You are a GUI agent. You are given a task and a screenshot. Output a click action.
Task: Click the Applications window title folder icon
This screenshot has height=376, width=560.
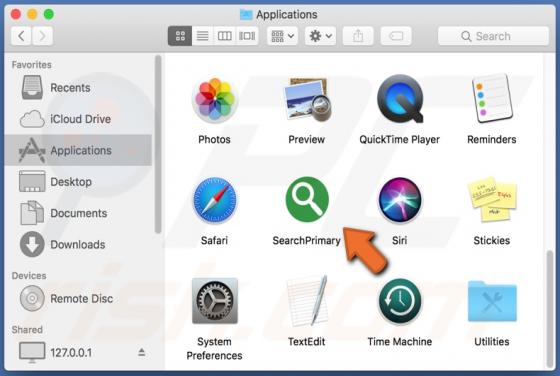point(246,15)
